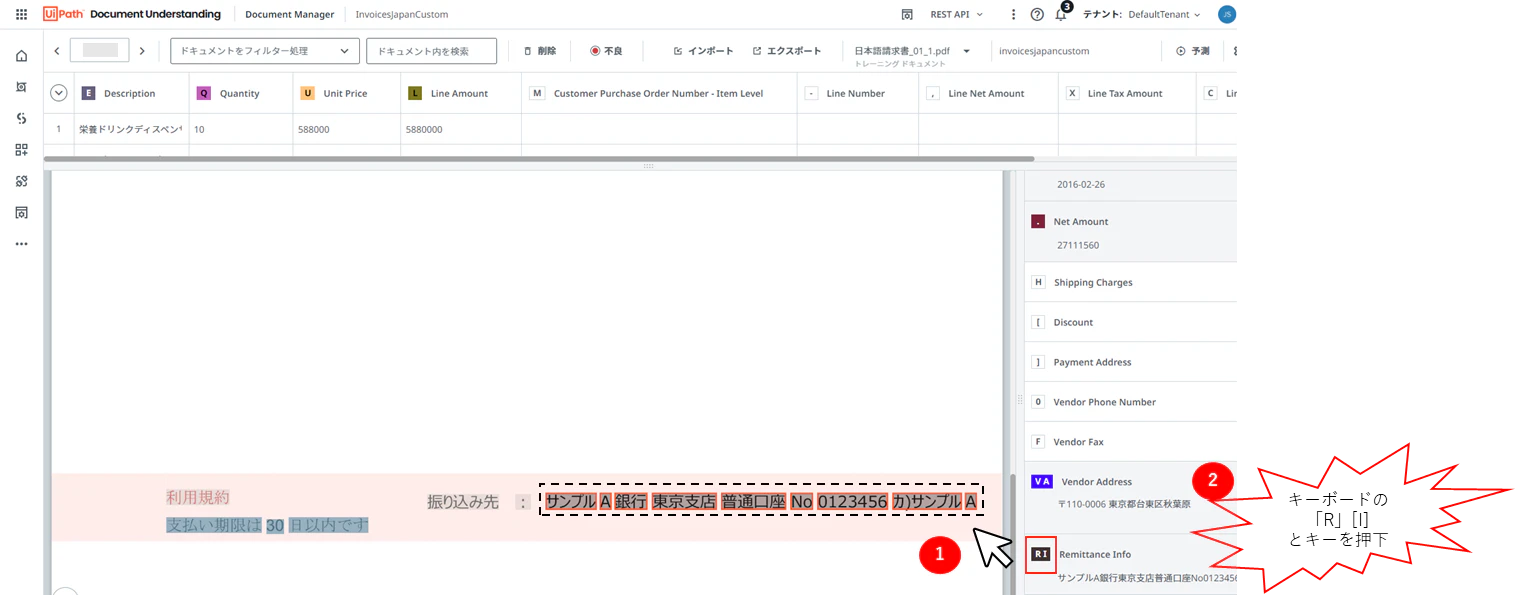1516x595 pixels.
Task: Open the REST API dropdown
Action: 956,15
